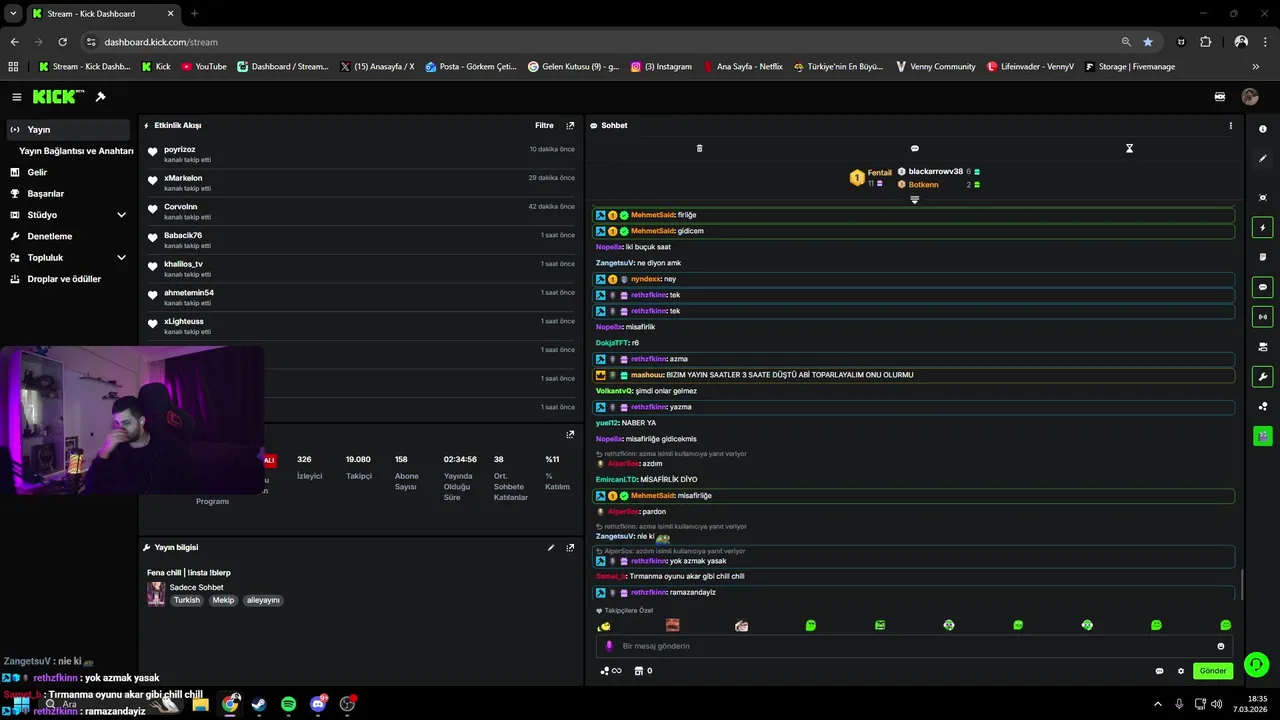Toggle the broadcast signal panel in right sidebar
The image size is (1280, 720).
point(1262,317)
